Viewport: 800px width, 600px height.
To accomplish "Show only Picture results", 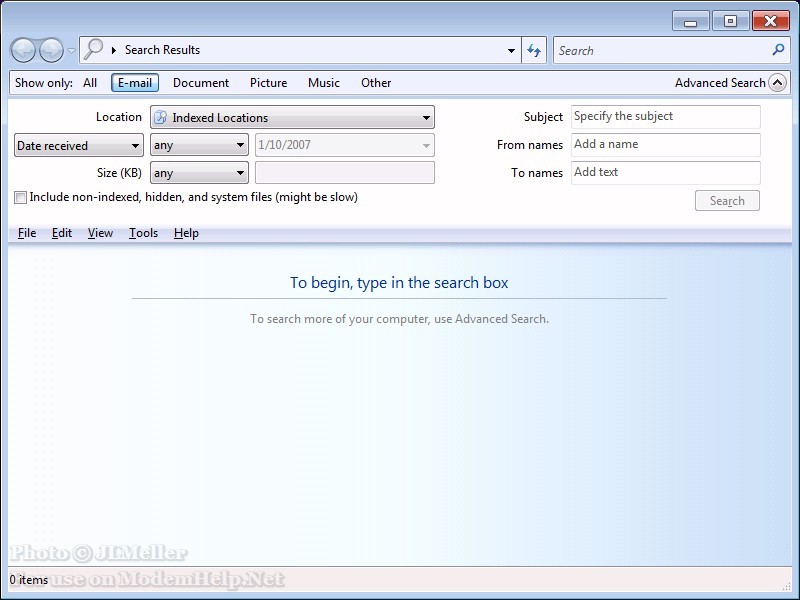I will [x=268, y=83].
